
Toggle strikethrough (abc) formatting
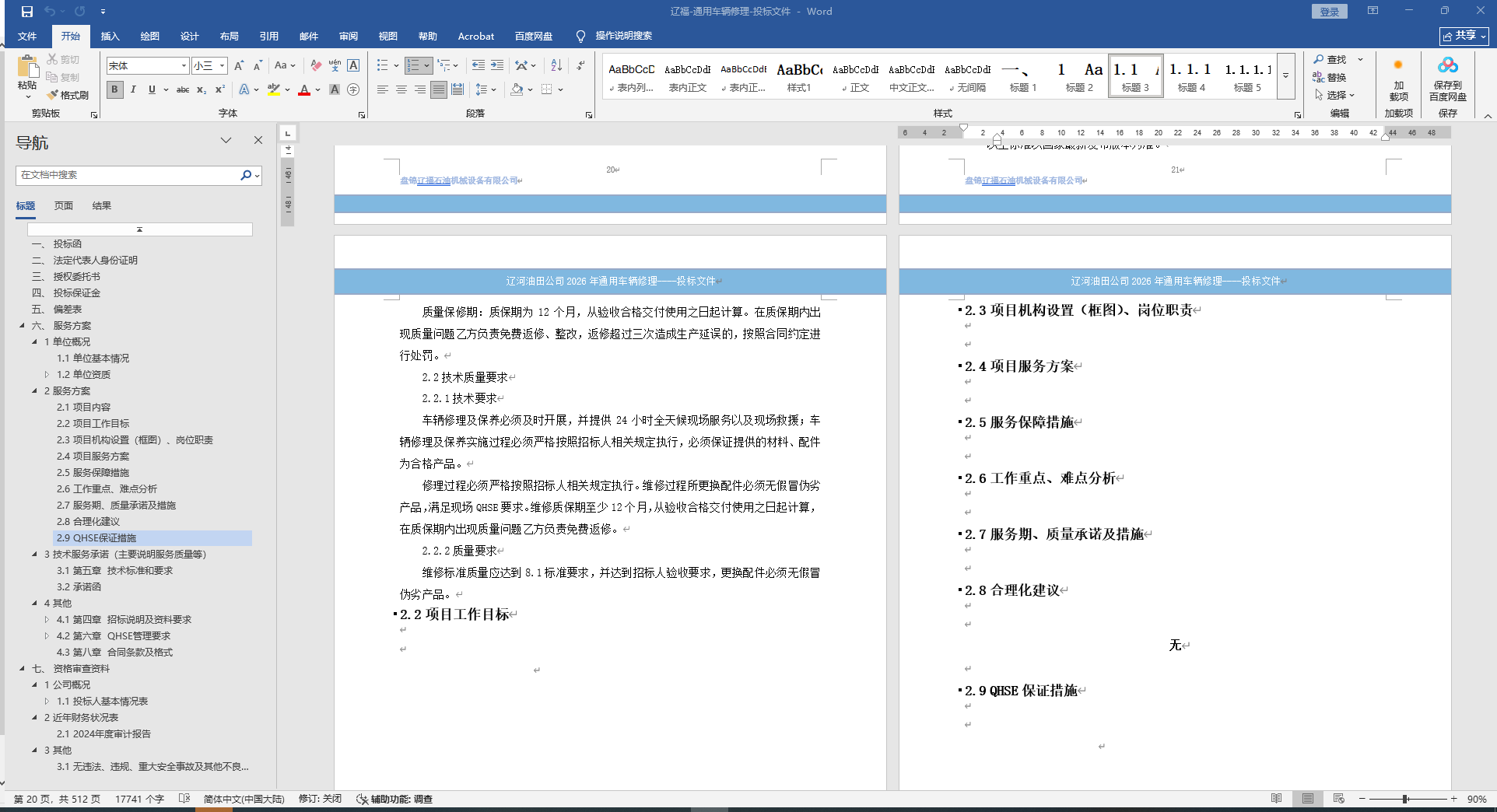tap(183, 89)
